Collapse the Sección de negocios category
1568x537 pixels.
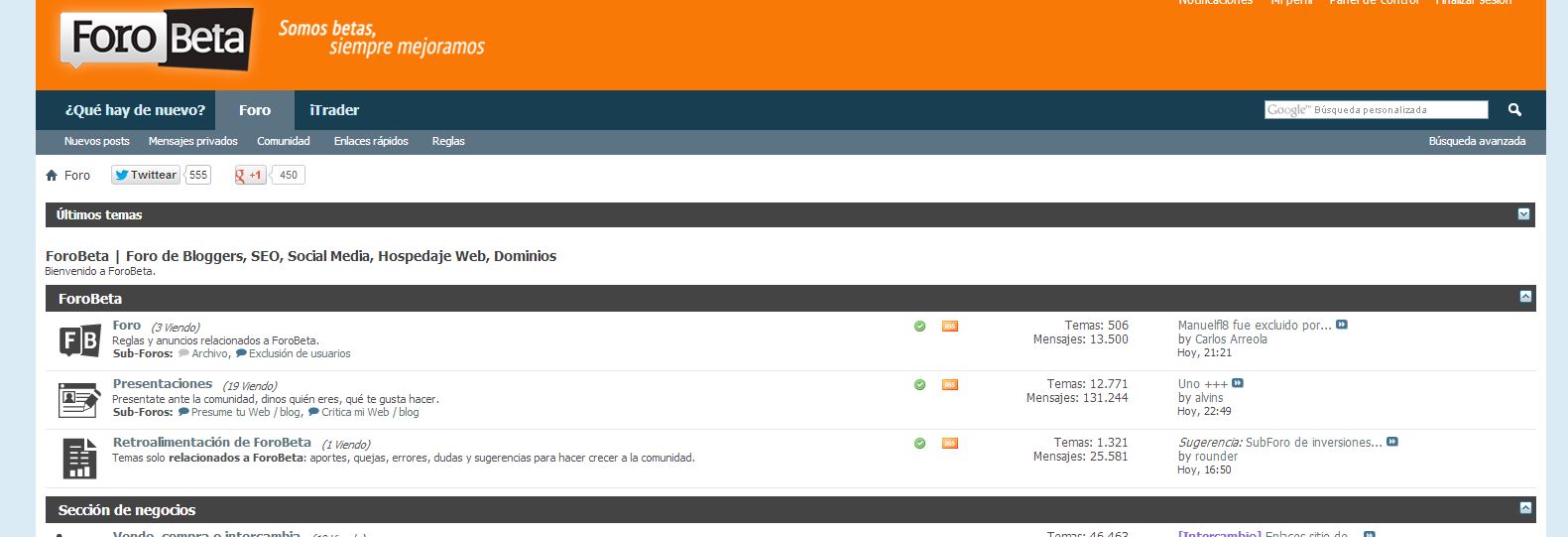[x=1525, y=508]
